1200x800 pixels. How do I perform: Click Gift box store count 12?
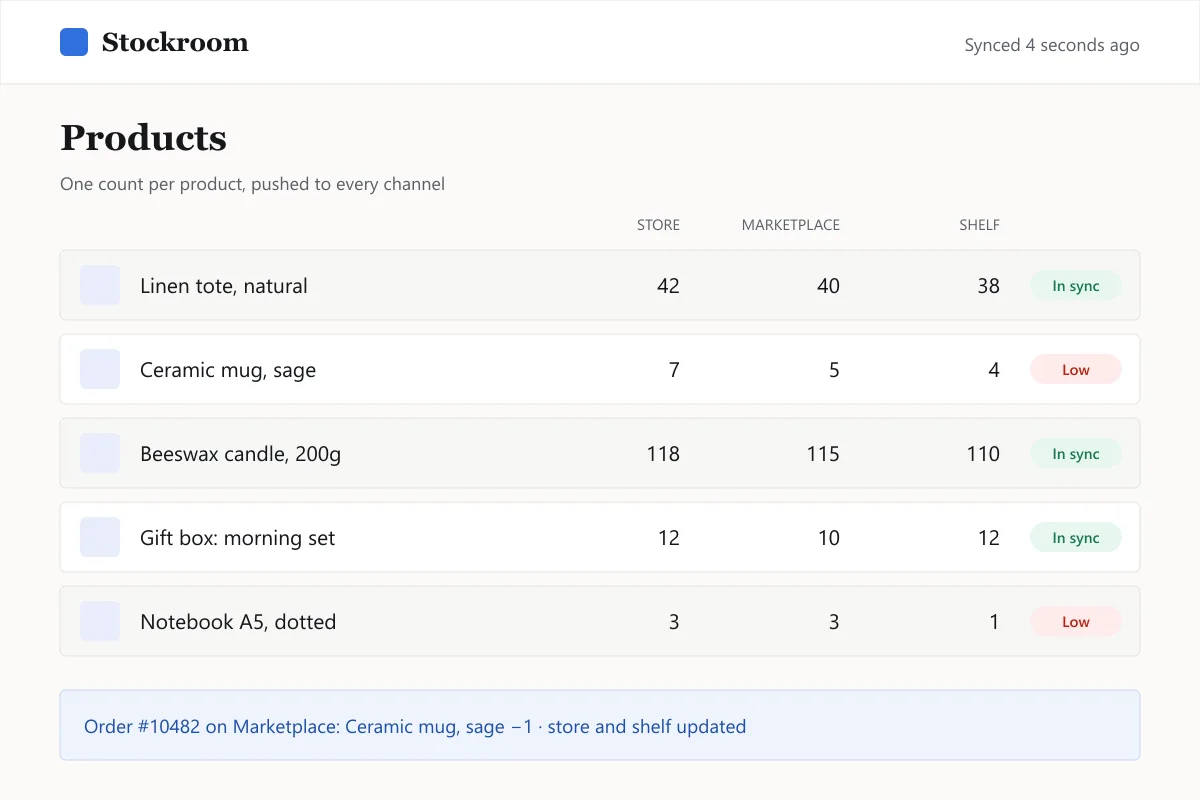(668, 538)
